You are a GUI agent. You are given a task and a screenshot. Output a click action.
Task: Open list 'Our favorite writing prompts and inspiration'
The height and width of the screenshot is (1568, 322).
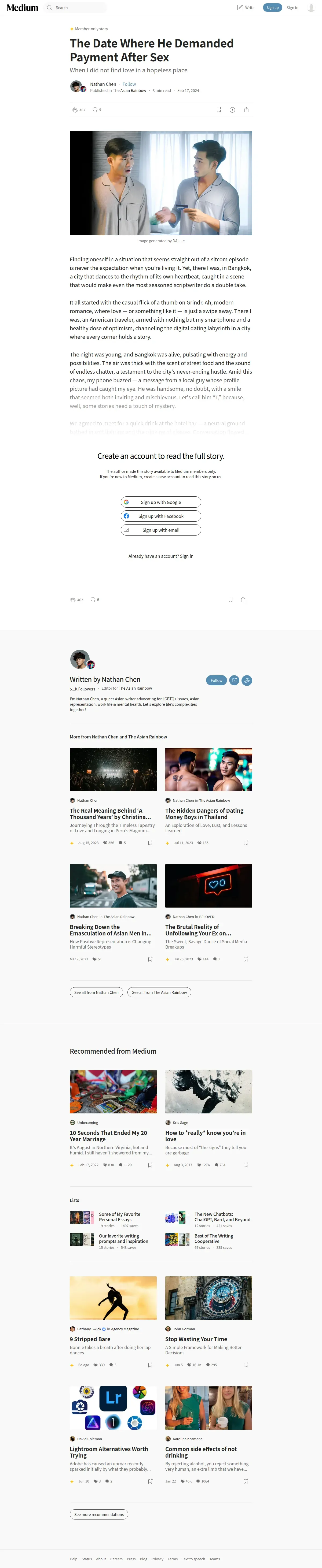click(123, 1239)
